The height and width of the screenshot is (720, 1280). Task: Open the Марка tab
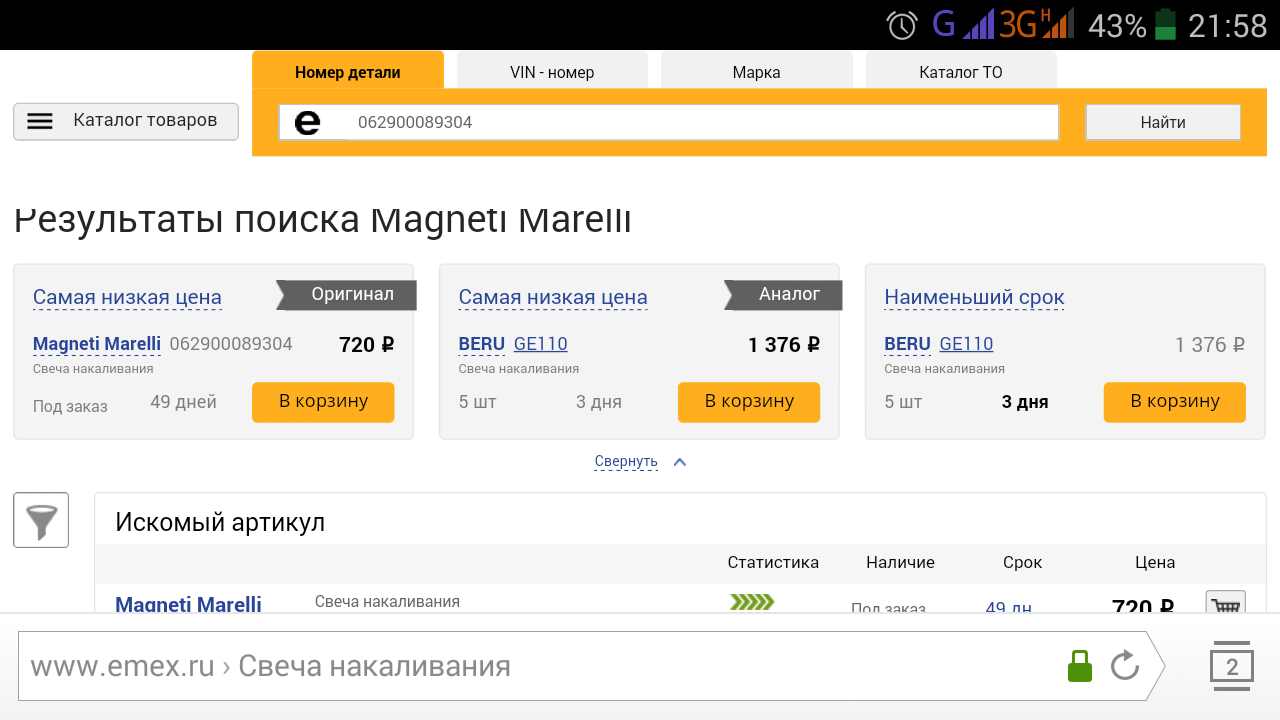pyautogui.click(x=756, y=72)
